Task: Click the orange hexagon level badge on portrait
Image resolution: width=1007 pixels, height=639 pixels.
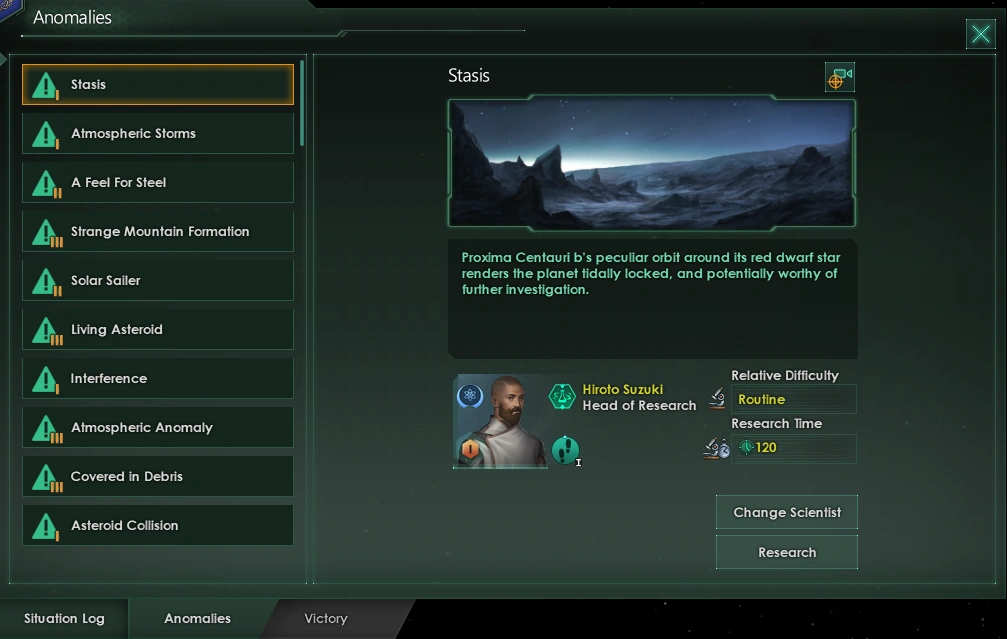Action: tap(470, 449)
